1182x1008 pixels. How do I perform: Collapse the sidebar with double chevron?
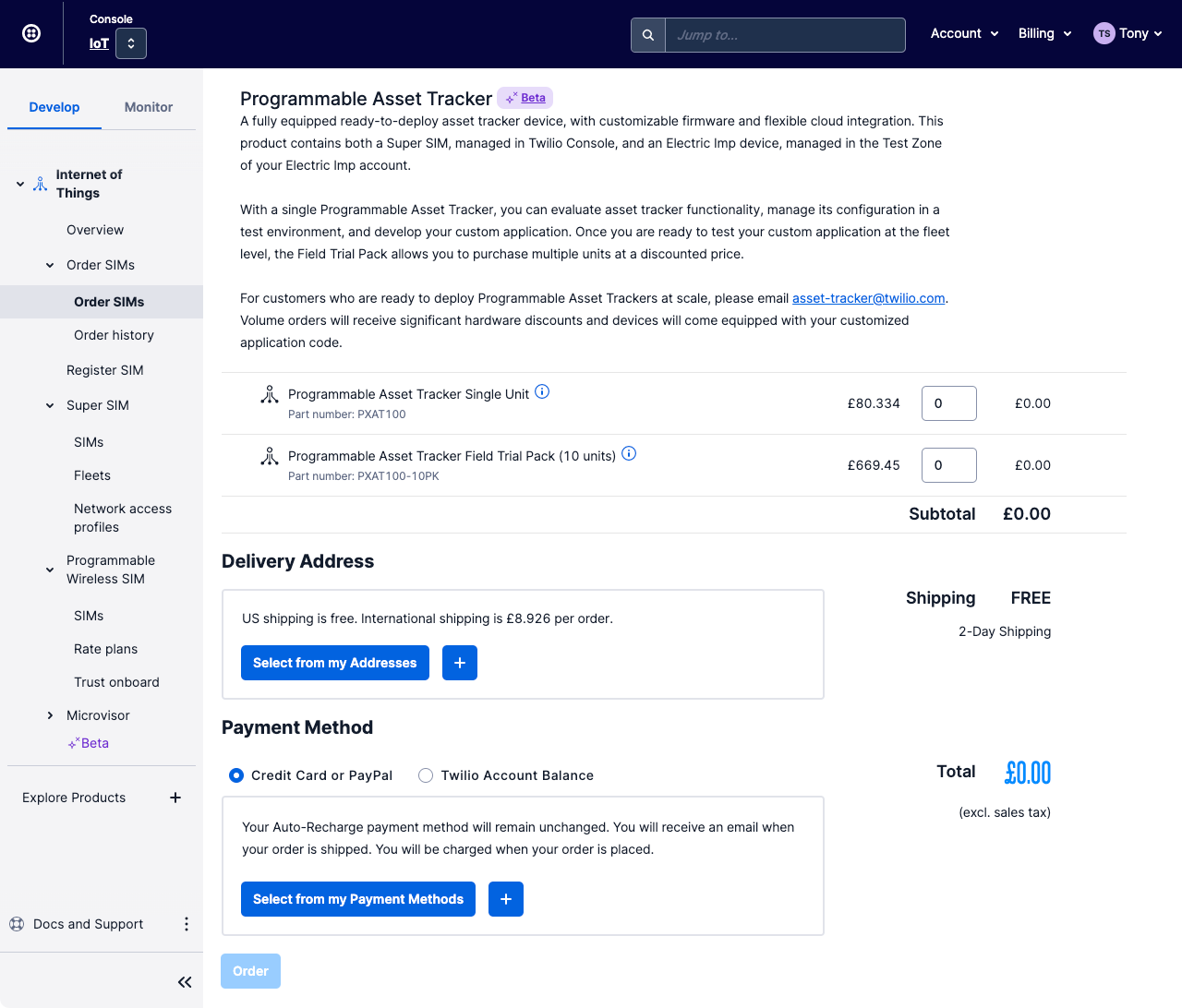[x=185, y=982]
